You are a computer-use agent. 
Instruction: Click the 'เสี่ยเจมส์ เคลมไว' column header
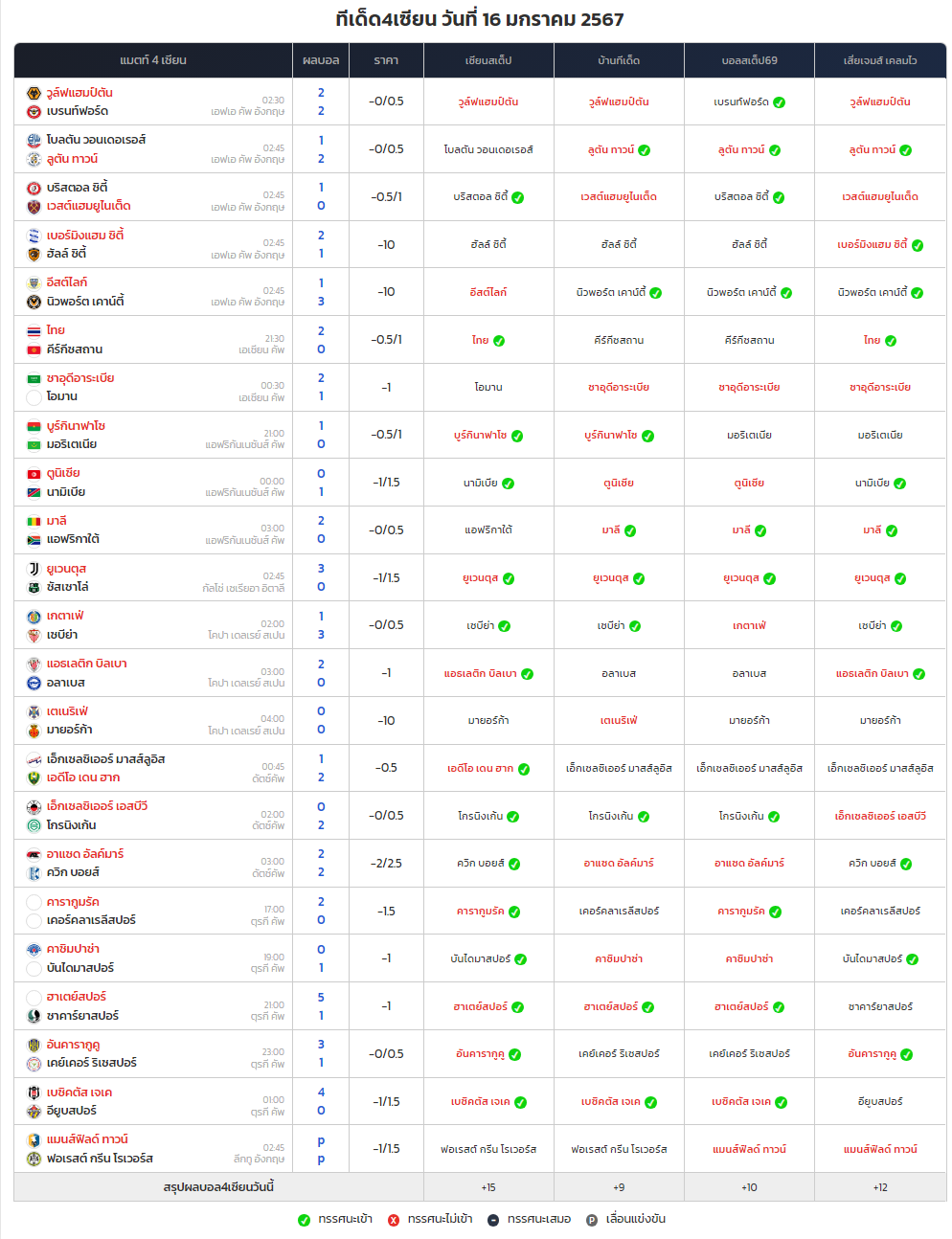[880, 60]
